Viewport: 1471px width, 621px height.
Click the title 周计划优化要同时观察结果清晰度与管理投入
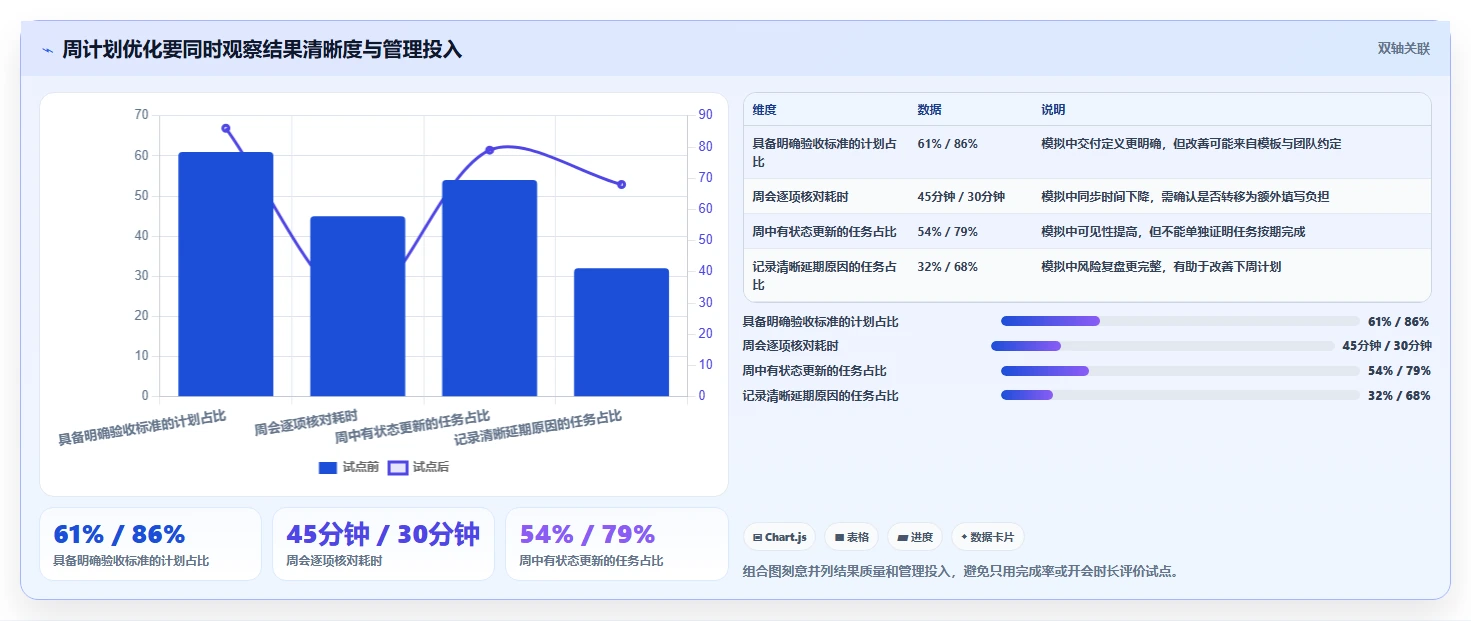tap(262, 49)
